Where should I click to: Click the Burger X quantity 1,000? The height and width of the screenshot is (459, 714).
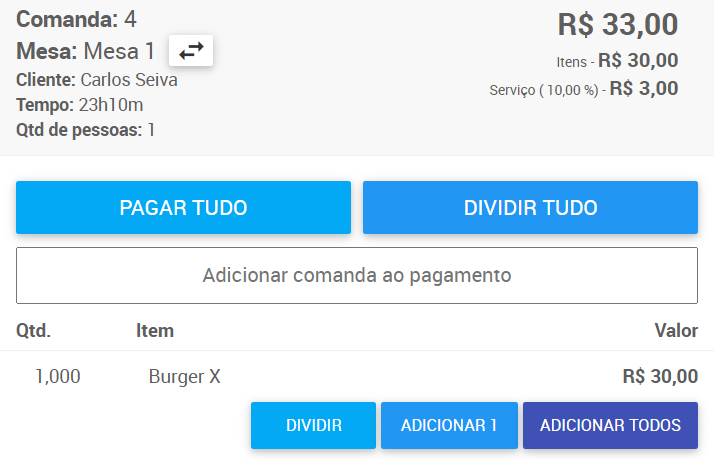(58, 377)
